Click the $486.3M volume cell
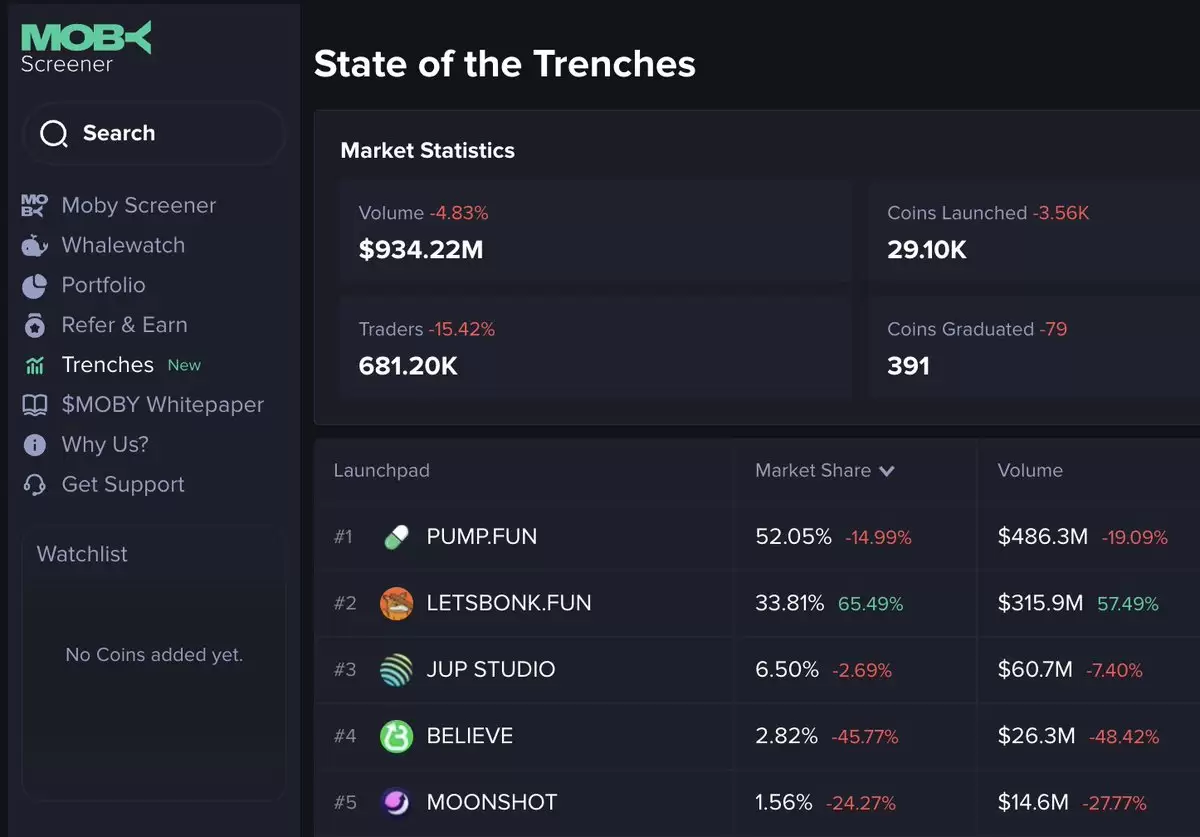The width and height of the screenshot is (1200, 837). 1042,537
